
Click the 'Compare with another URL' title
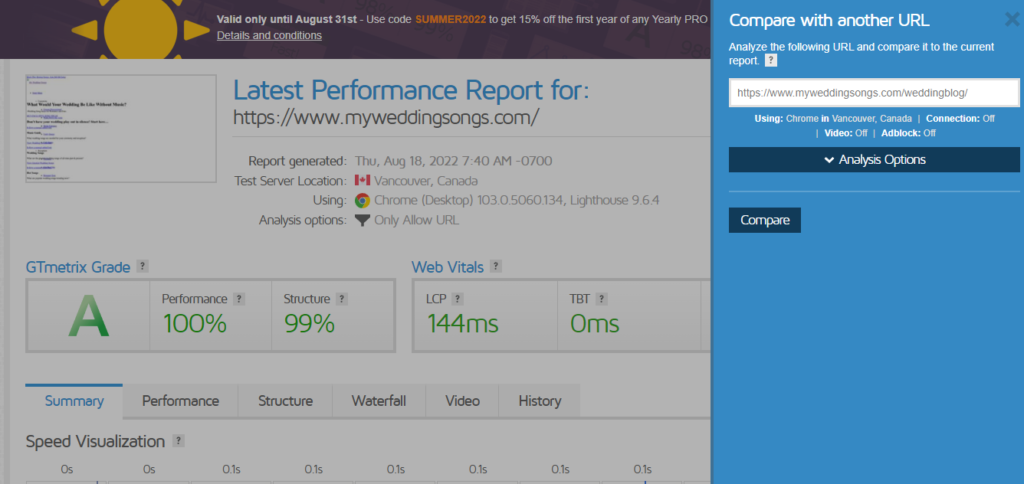tap(829, 20)
